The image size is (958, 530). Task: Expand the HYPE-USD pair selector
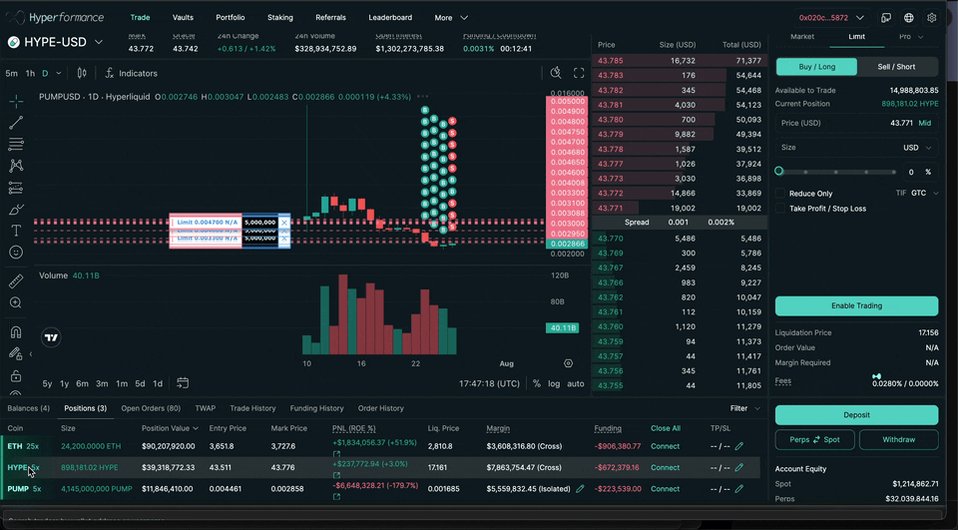click(x=98, y=42)
